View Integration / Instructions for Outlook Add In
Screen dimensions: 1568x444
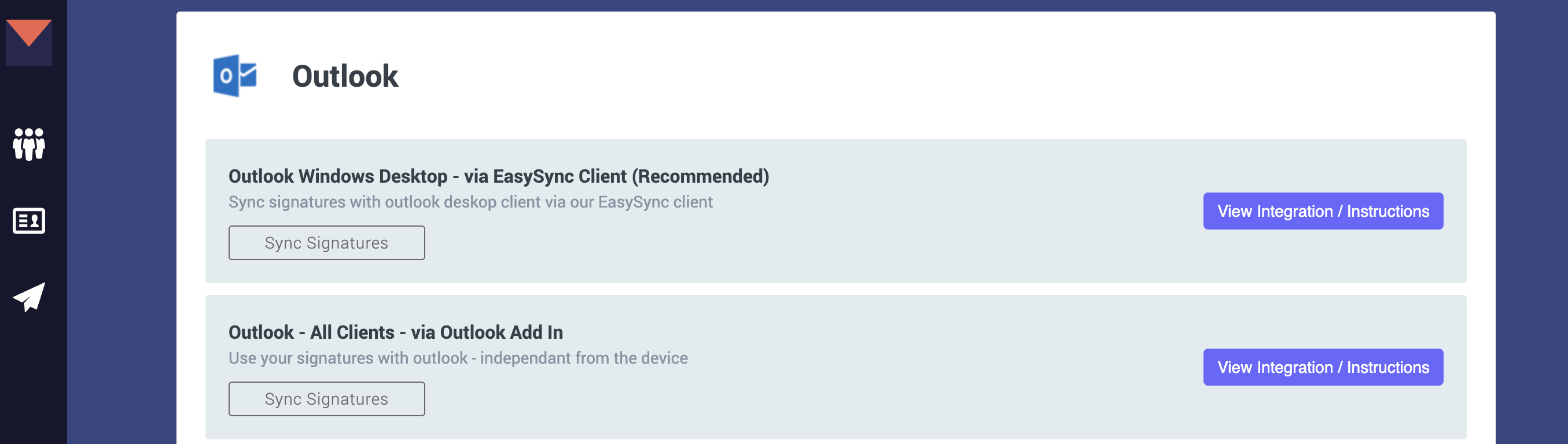click(1322, 367)
